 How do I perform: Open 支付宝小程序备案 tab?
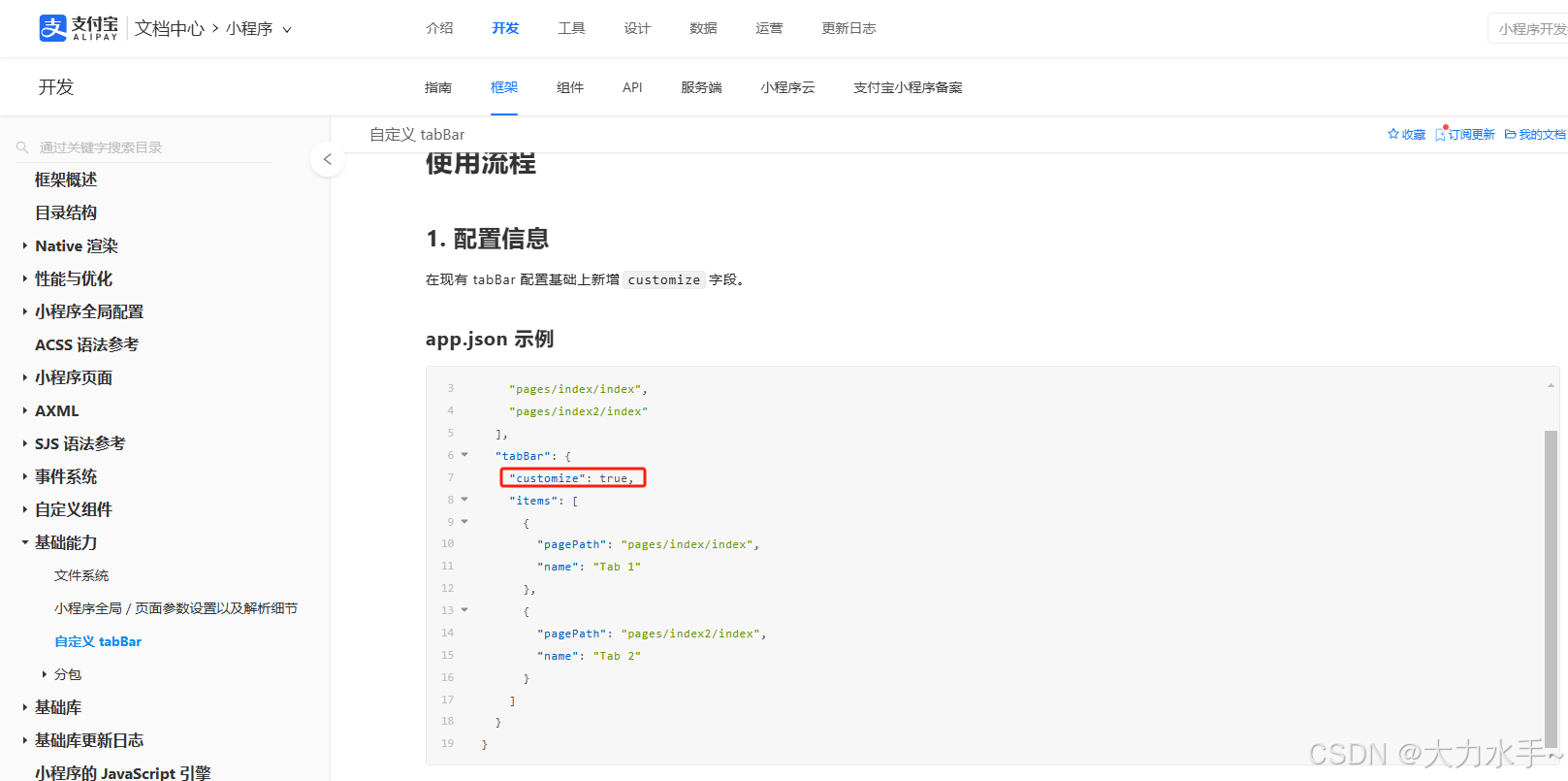(908, 87)
